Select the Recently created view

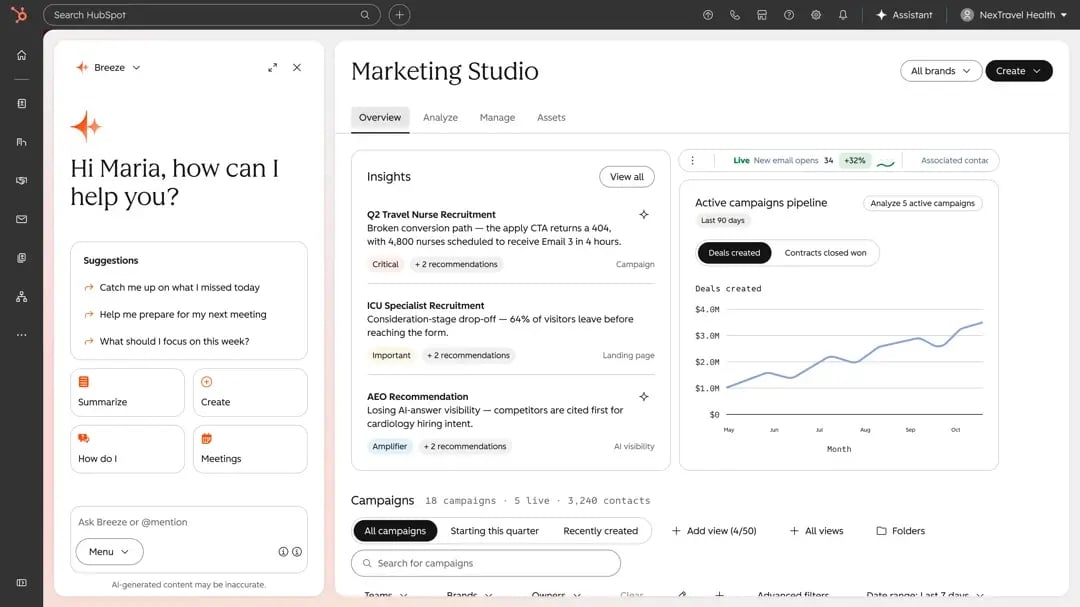(601, 531)
